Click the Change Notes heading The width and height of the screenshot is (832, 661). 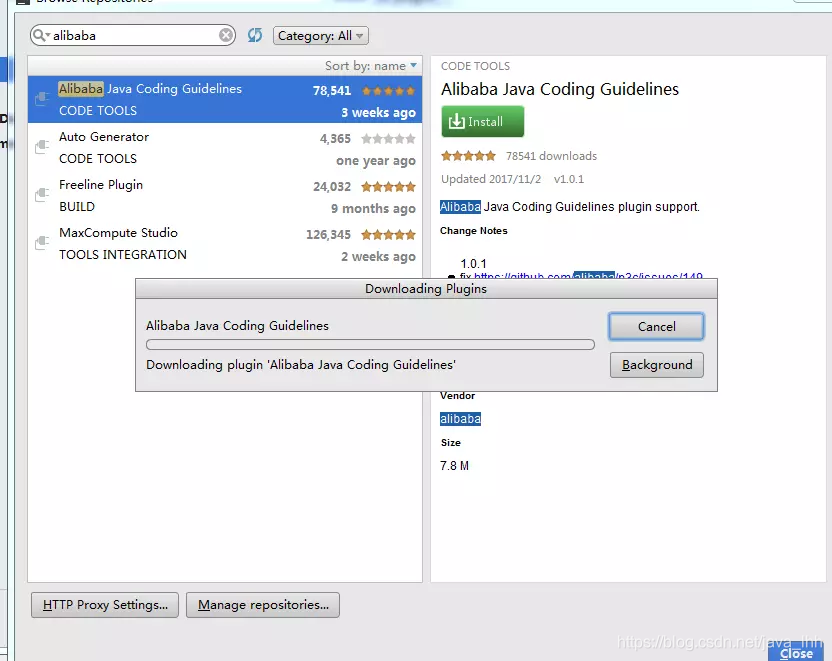[x=474, y=231]
